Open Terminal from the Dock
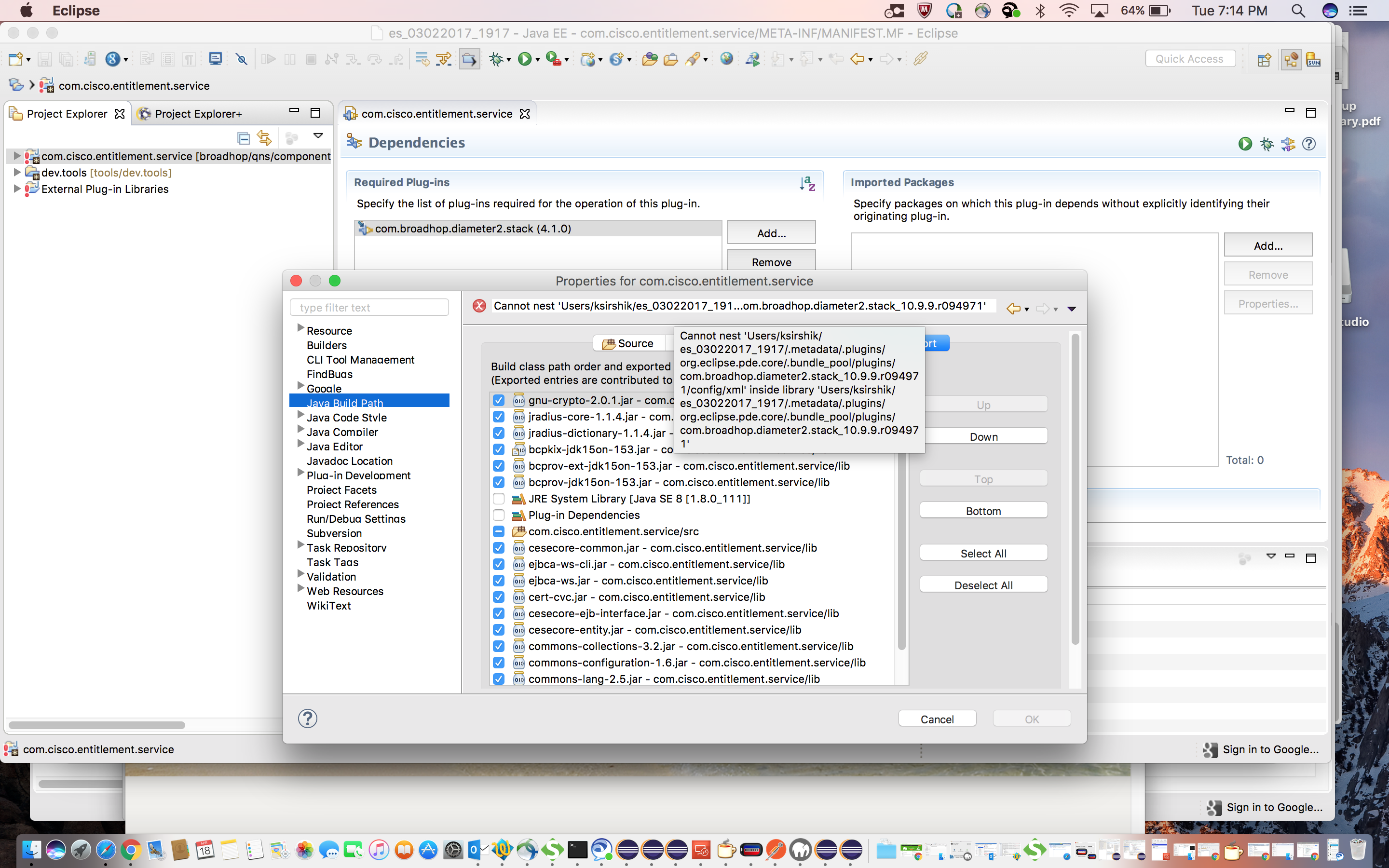 pos(577,850)
